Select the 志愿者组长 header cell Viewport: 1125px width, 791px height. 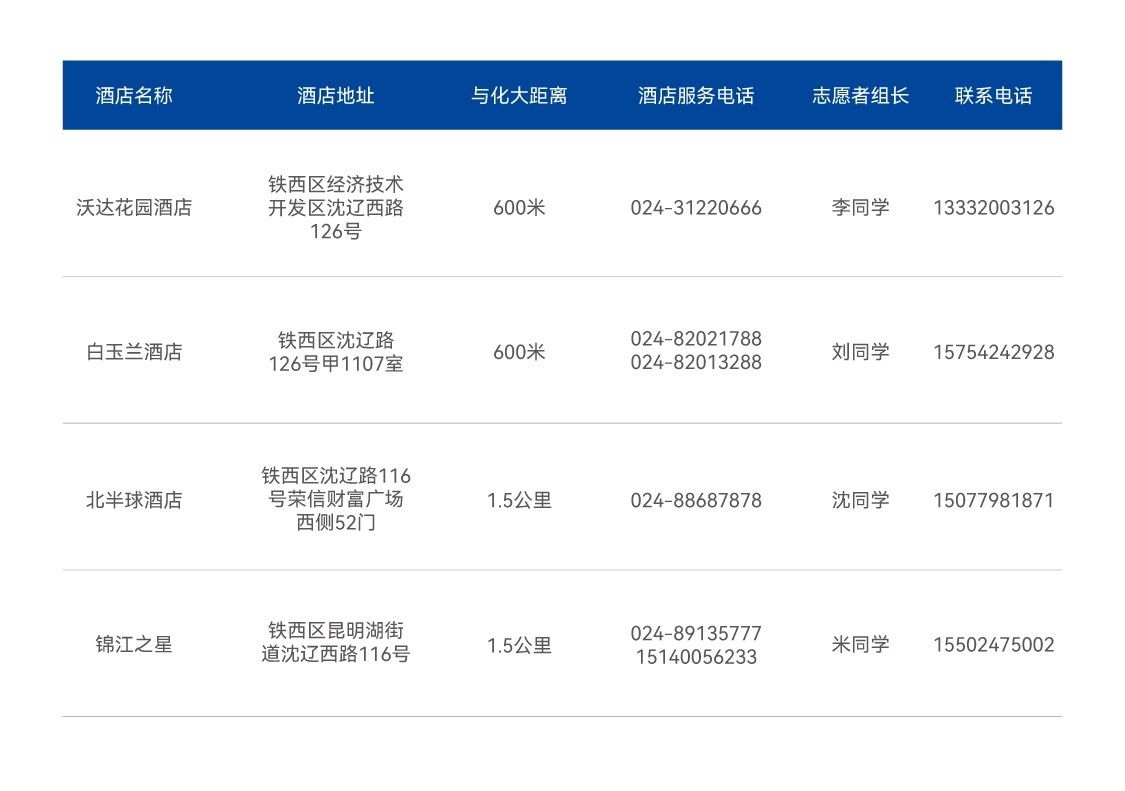click(x=860, y=96)
